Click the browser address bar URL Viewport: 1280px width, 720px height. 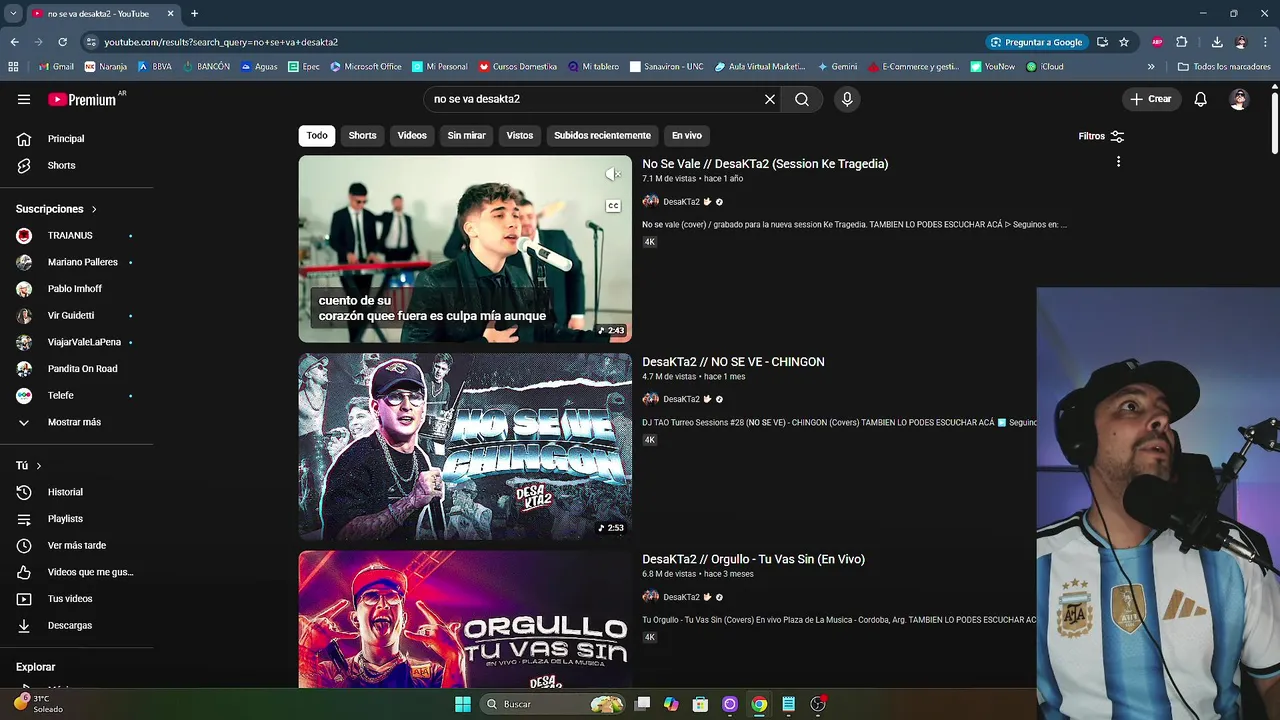pos(221,42)
